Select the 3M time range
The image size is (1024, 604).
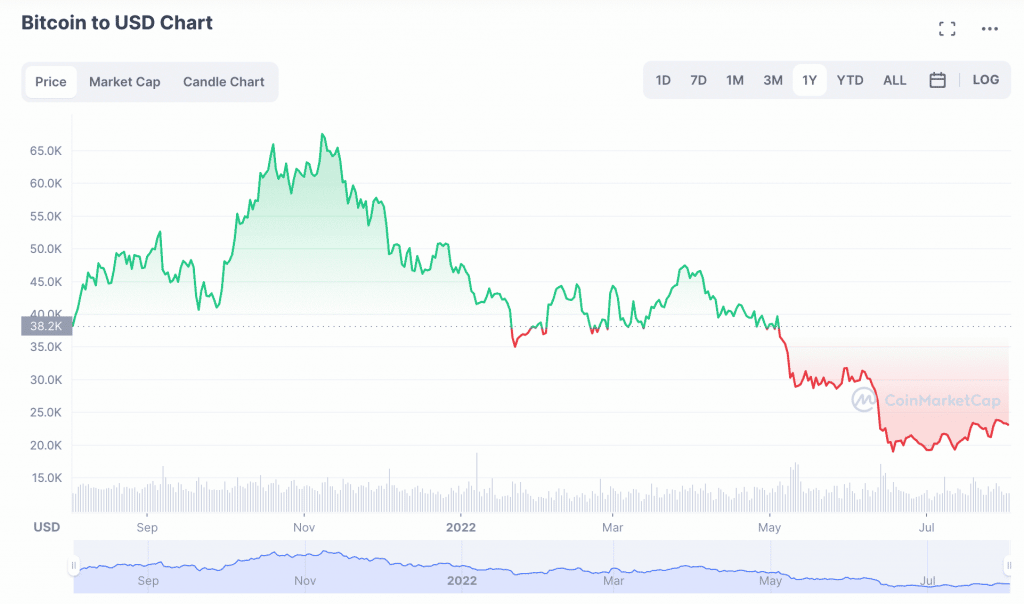773,80
